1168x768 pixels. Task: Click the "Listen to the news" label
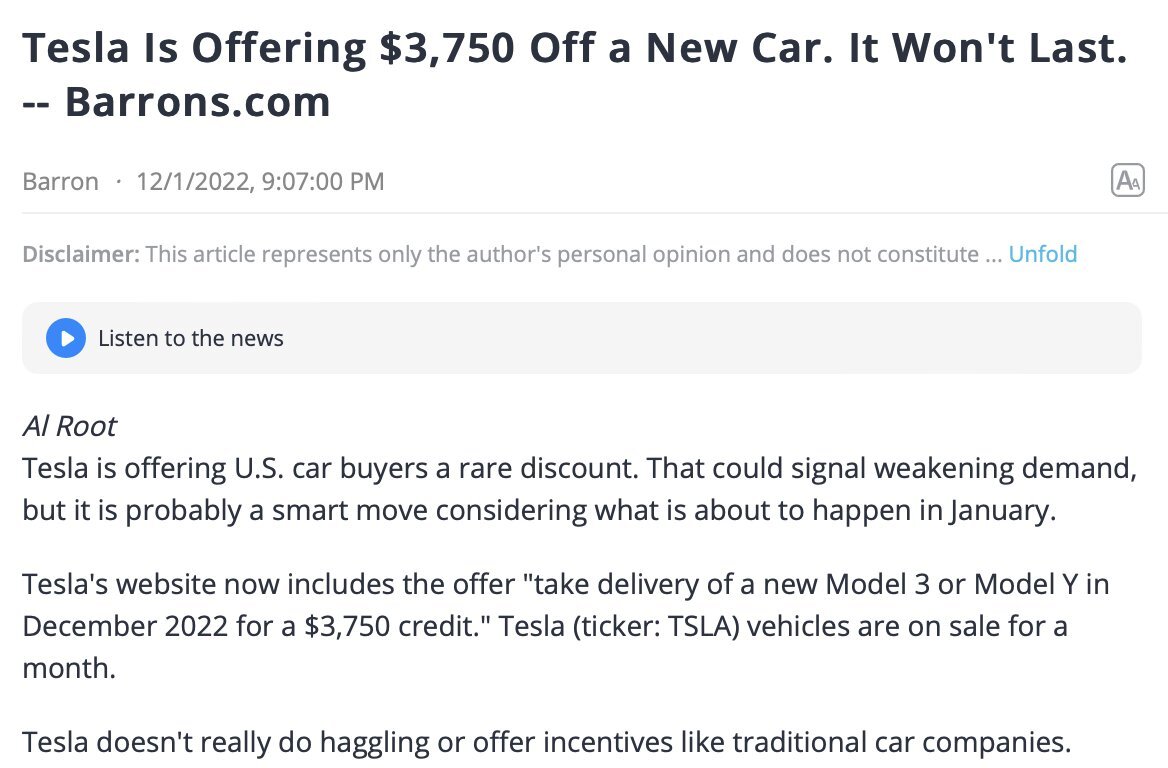click(x=190, y=338)
